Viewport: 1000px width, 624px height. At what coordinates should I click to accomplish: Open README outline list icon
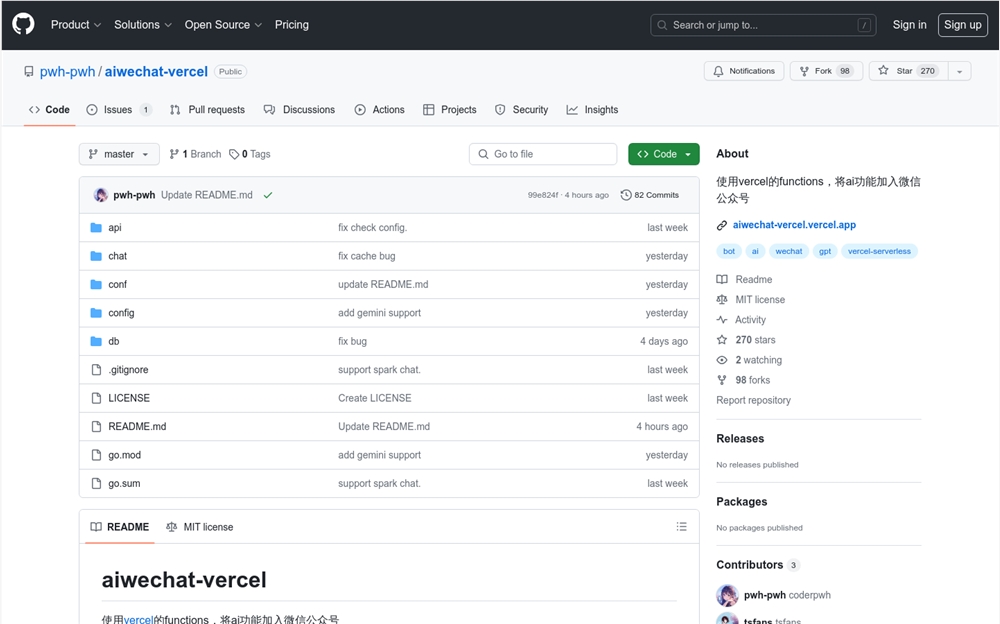[681, 526]
